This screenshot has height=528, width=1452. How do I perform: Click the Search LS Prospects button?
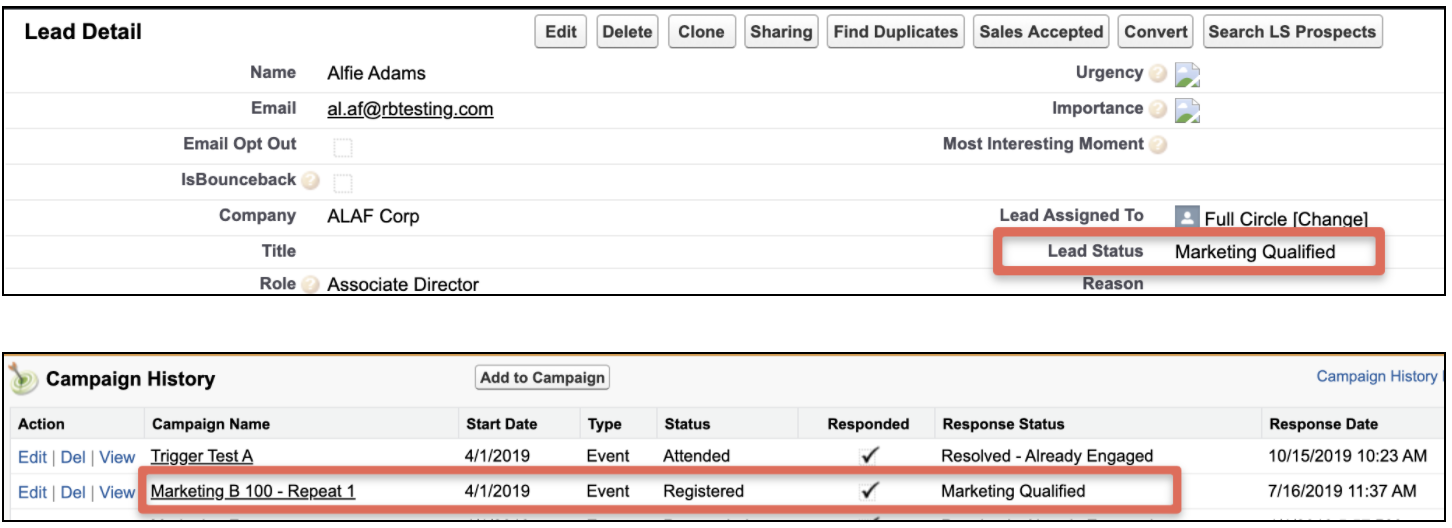pos(1292,32)
